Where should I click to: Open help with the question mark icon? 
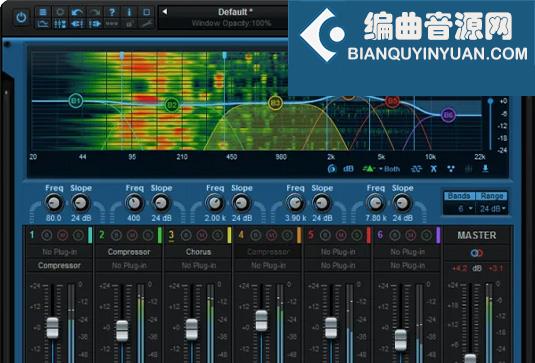pos(112,12)
